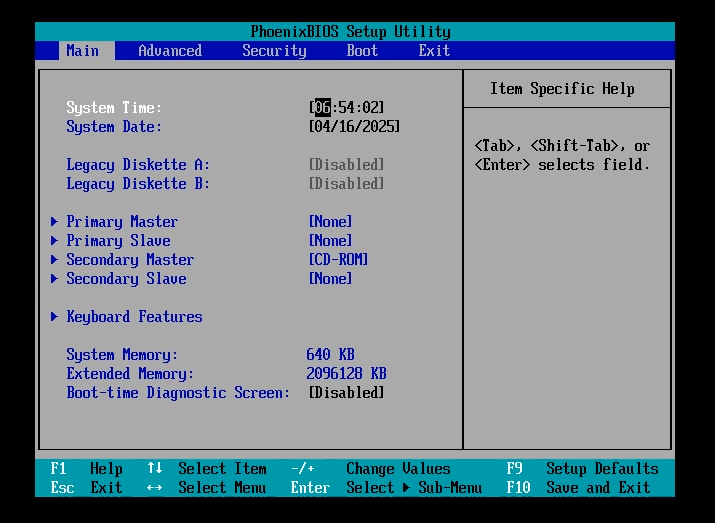The width and height of the screenshot is (715, 523).
Task: Select the Exit menu tab
Action: coord(434,51)
